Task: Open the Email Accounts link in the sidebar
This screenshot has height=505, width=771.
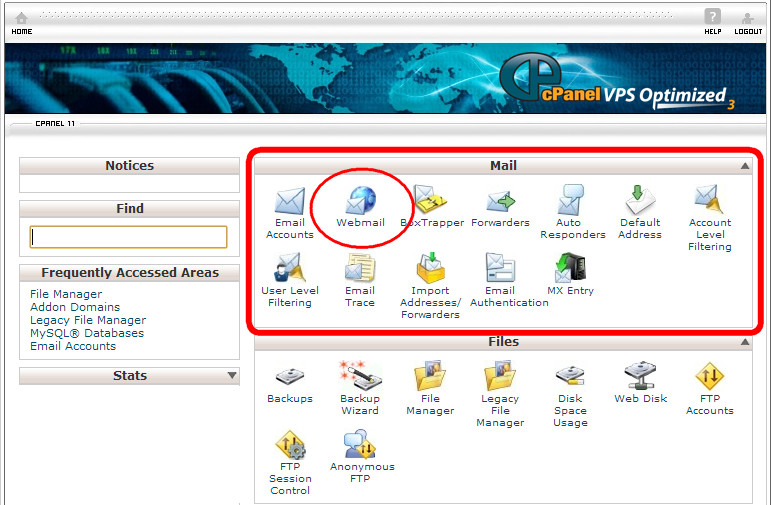Action: 73,346
